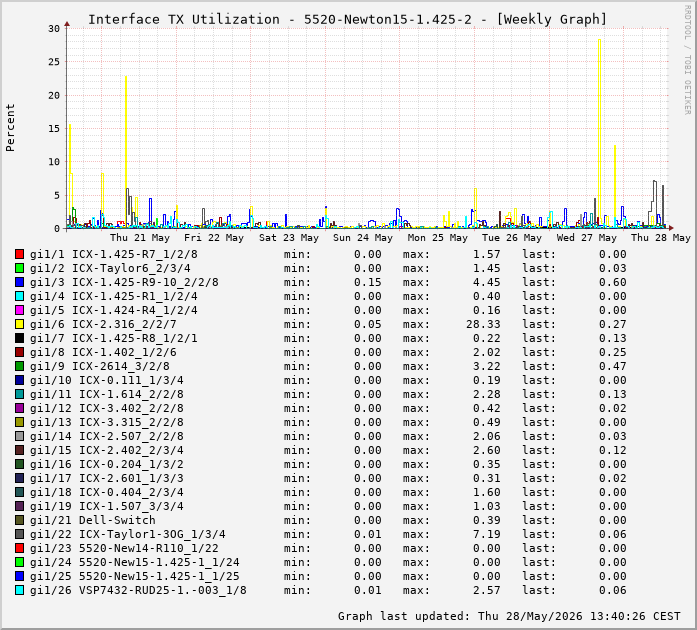Click the brown swatch for gi1/15 ICX-2.402_2/3/4
This screenshot has height=630, width=697.
pos(19,450)
